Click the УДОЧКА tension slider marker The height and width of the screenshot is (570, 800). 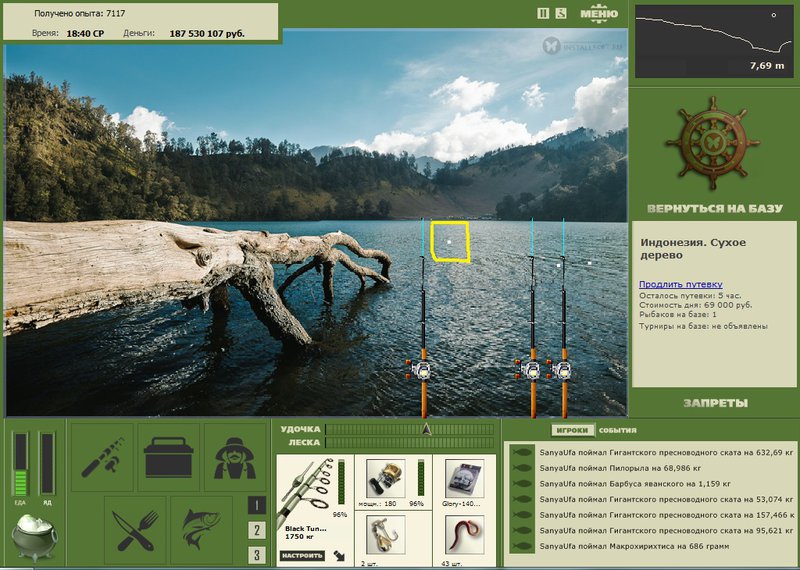pos(427,429)
